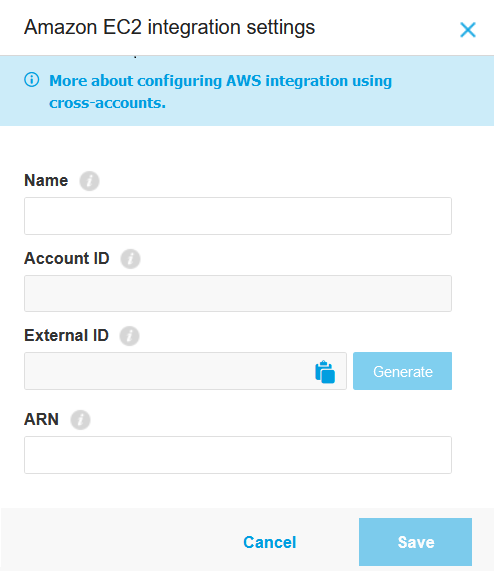Image resolution: width=494 pixels, height=571 pixels.
Task: Click into the ARN input field
Action: (238, 455)
